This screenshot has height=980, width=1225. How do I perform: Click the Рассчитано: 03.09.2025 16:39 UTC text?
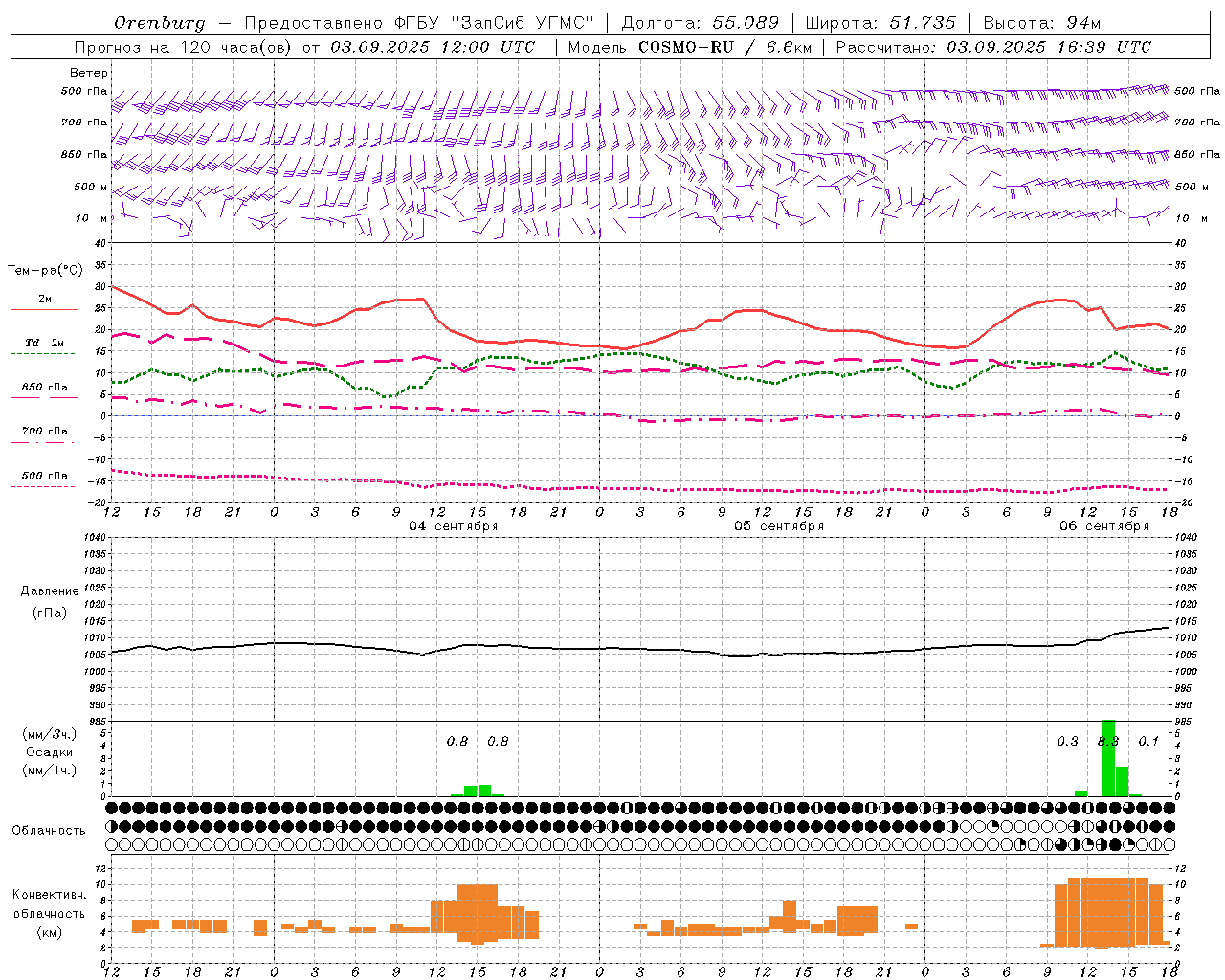[x=993, y=47]
